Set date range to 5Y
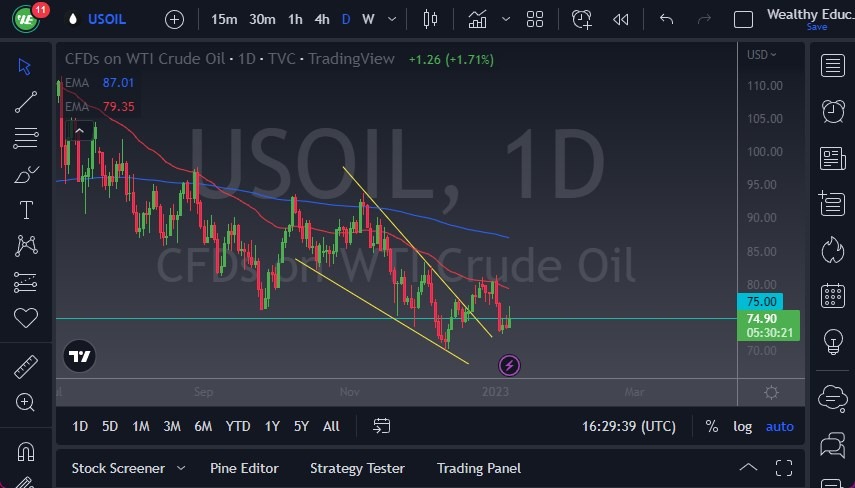This screenshot has height=488, width=855. 301,426
